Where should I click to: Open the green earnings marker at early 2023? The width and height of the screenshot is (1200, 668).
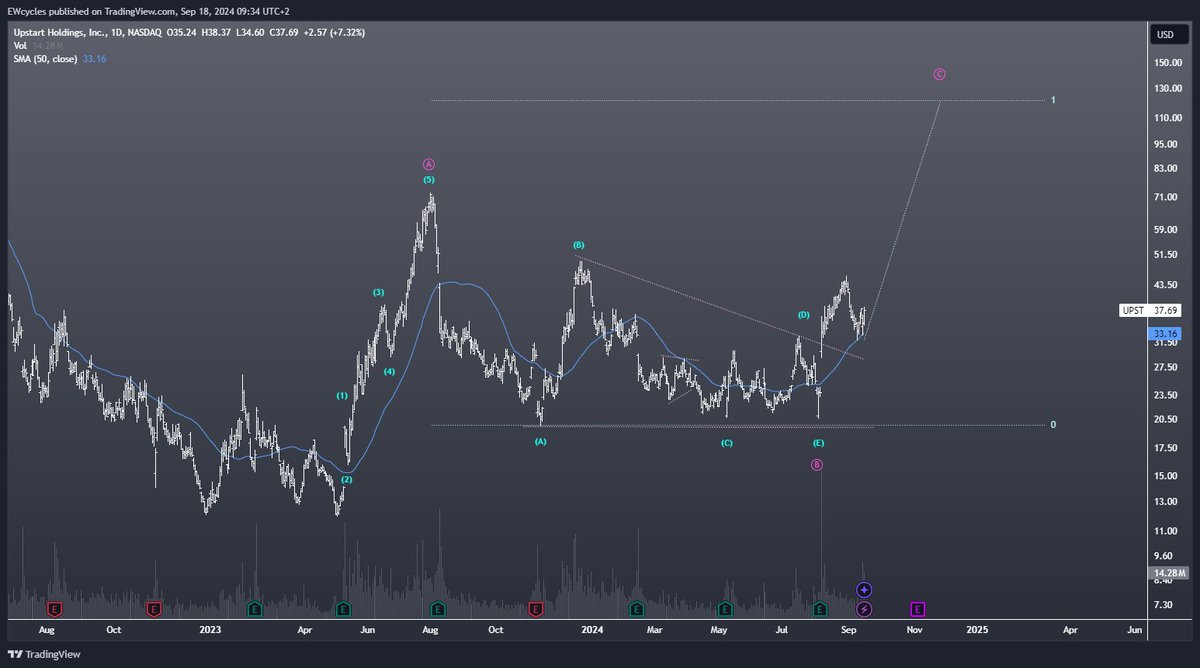[253, 608]
